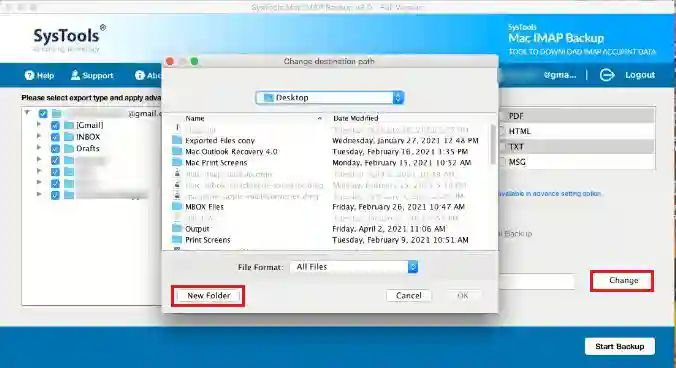Toggle the Drafts folder checkbox
676x368 pixels.
pyautogui.click(x=55, y=149)
